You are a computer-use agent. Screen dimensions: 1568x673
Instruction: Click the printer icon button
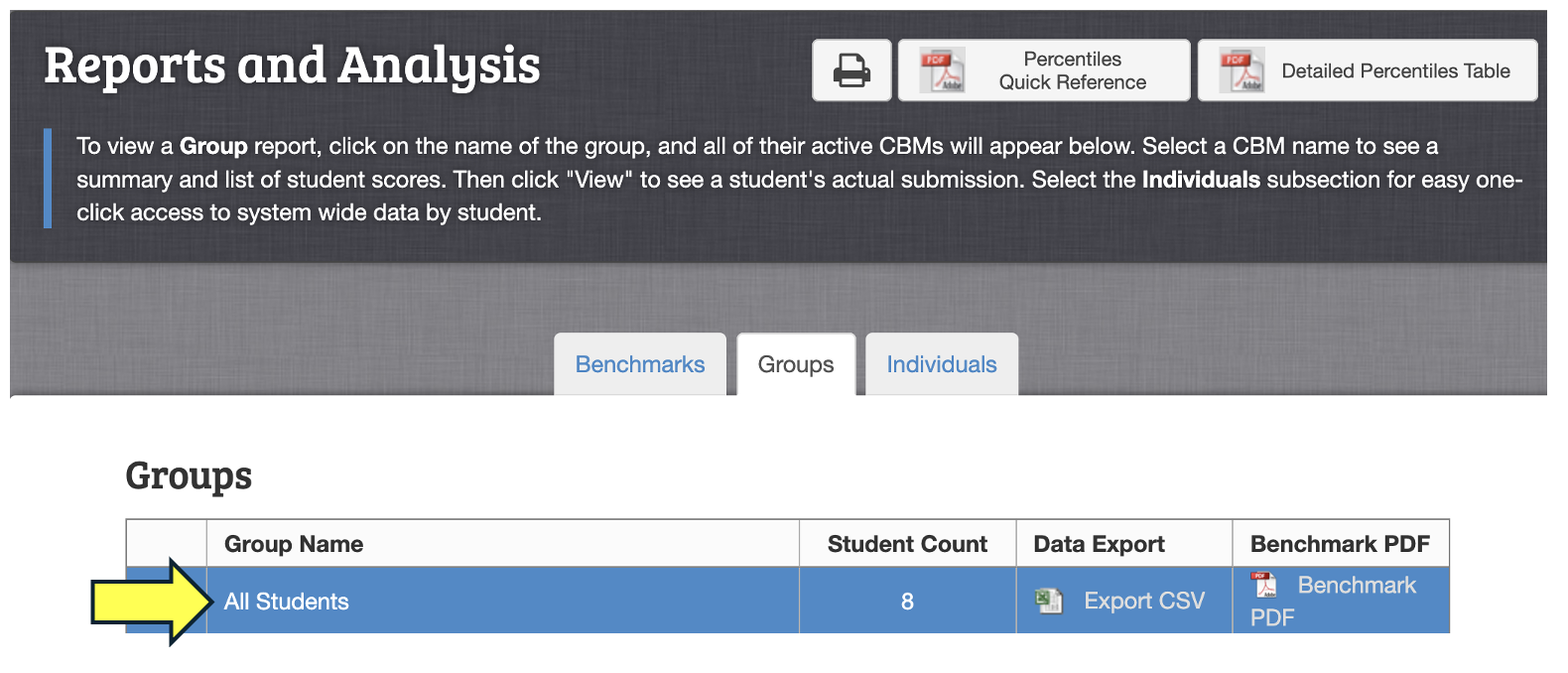point(851,70)
